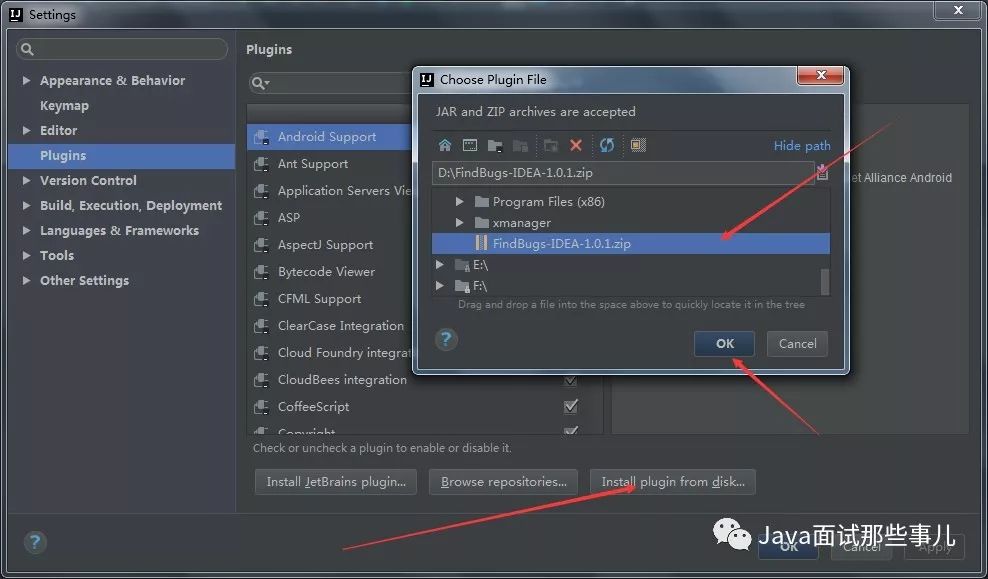Expand Languages & Frameworks group

pyautogui.click(x=26, y=231)
